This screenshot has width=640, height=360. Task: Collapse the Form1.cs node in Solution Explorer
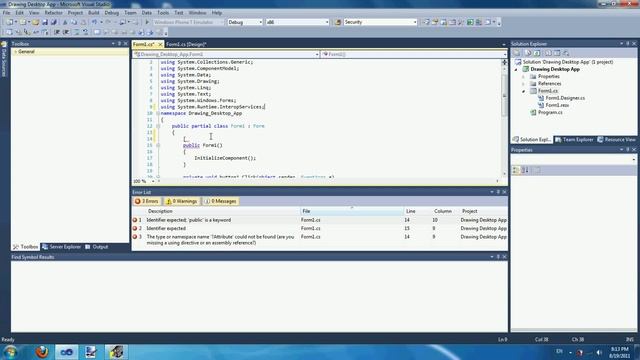tap(524, 91)
